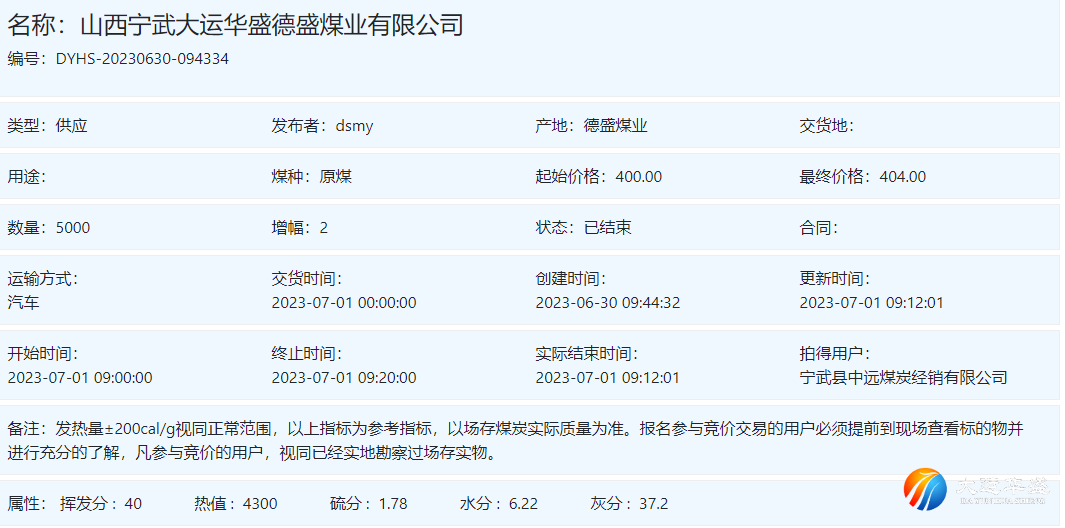Click the type value 供应

(72, 126)
